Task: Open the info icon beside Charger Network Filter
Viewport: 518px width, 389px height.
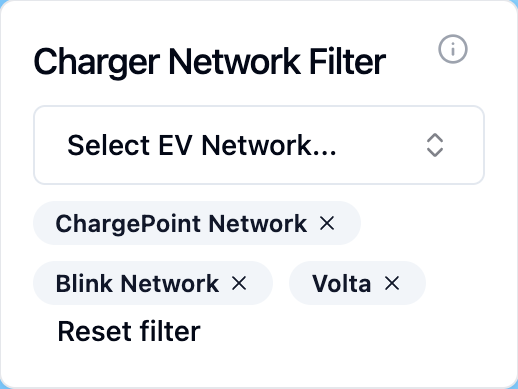Action: pos(453,49)
